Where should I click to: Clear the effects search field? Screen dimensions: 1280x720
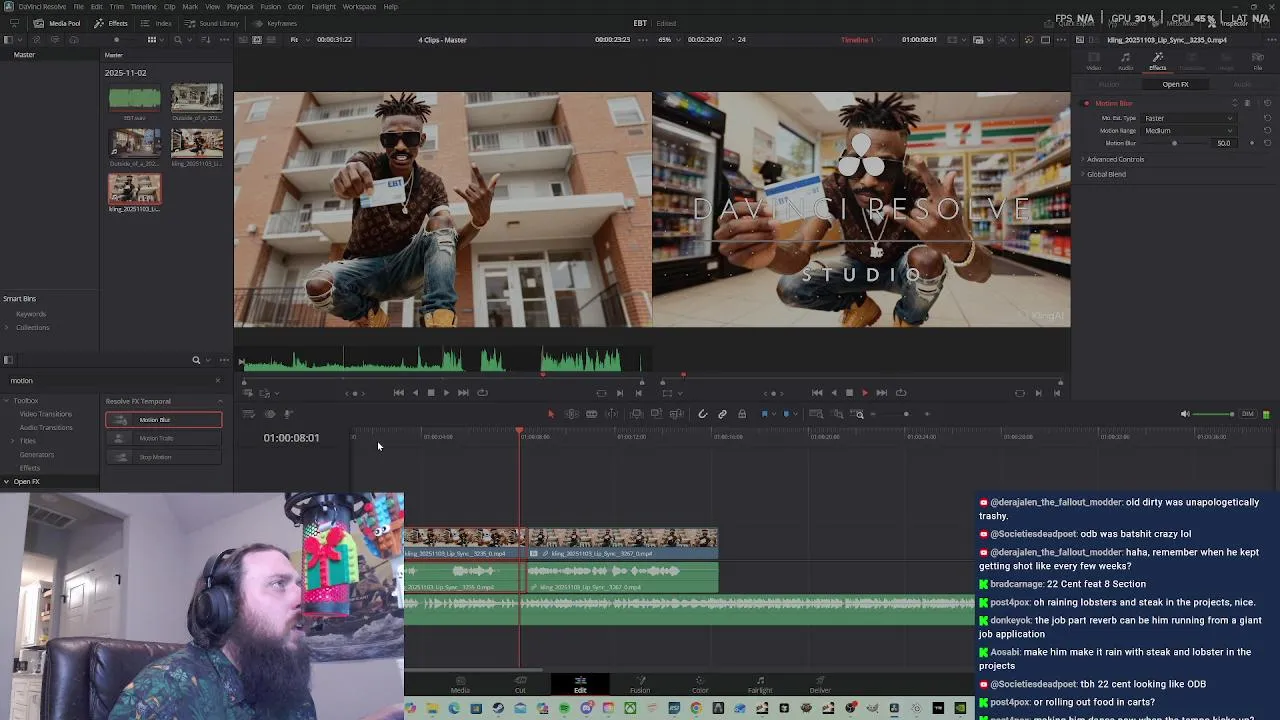218,380
